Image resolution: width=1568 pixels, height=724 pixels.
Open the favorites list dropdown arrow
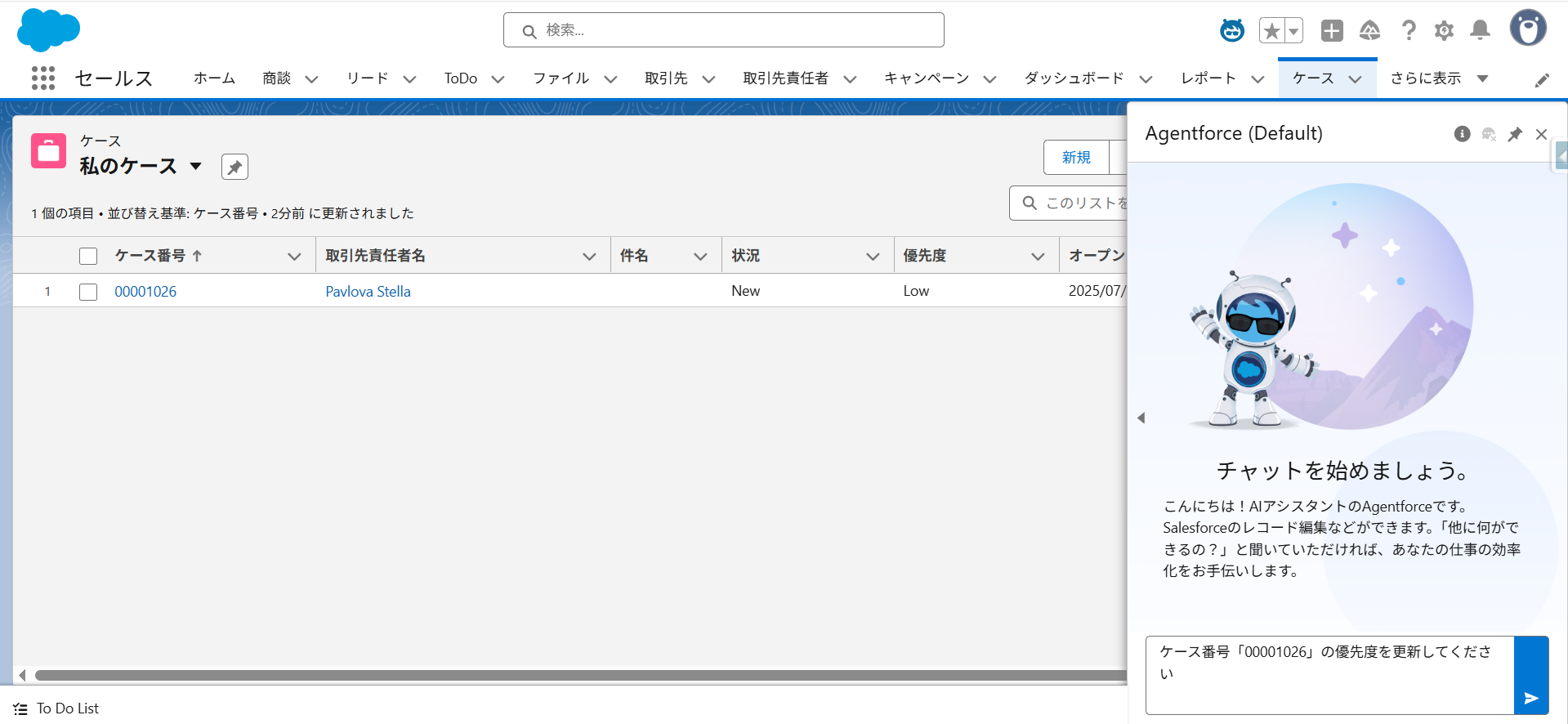tap(1293, 31)
